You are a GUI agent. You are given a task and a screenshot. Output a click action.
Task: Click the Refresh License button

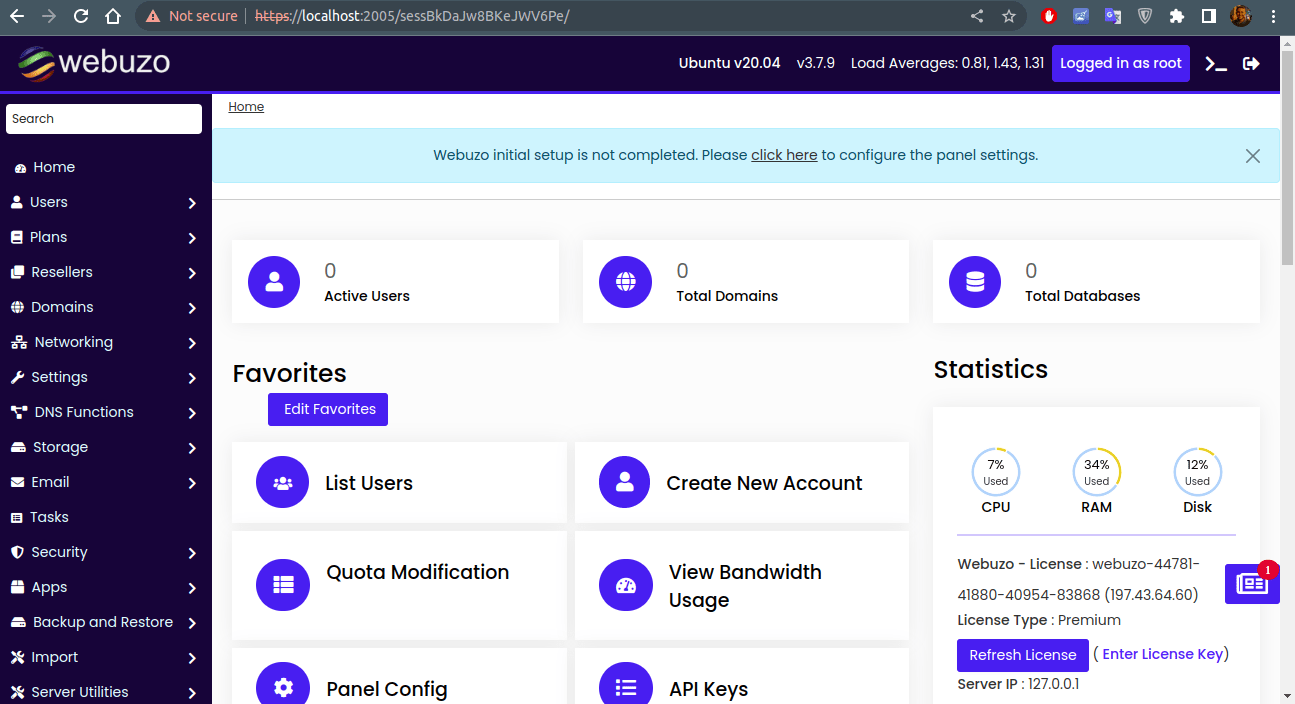click(x=1023, y=655)
